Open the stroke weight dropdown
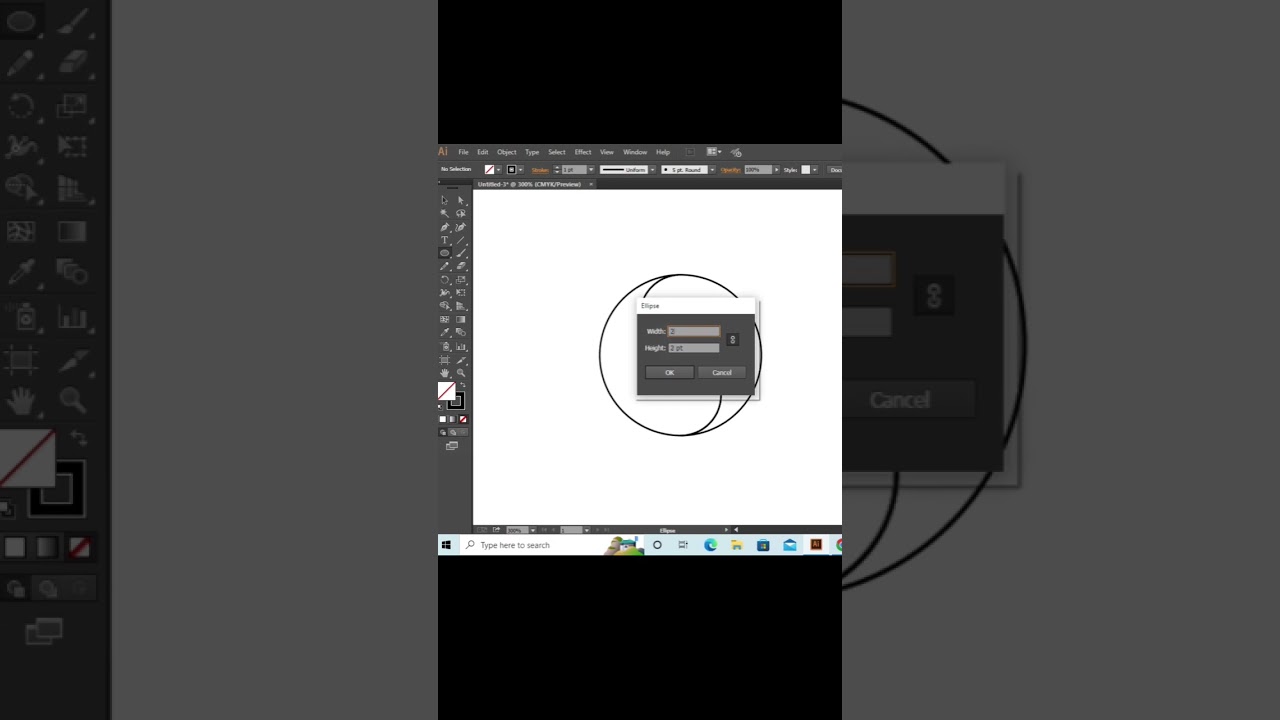 (x=591, y=170)
